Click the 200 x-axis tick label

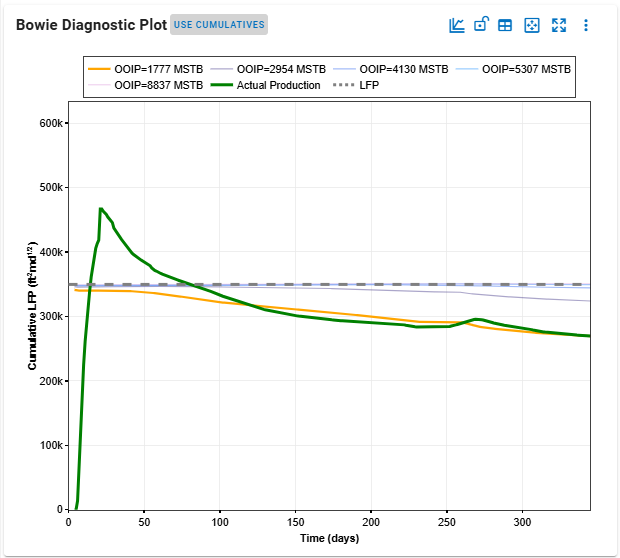click(x=371, y=522)
